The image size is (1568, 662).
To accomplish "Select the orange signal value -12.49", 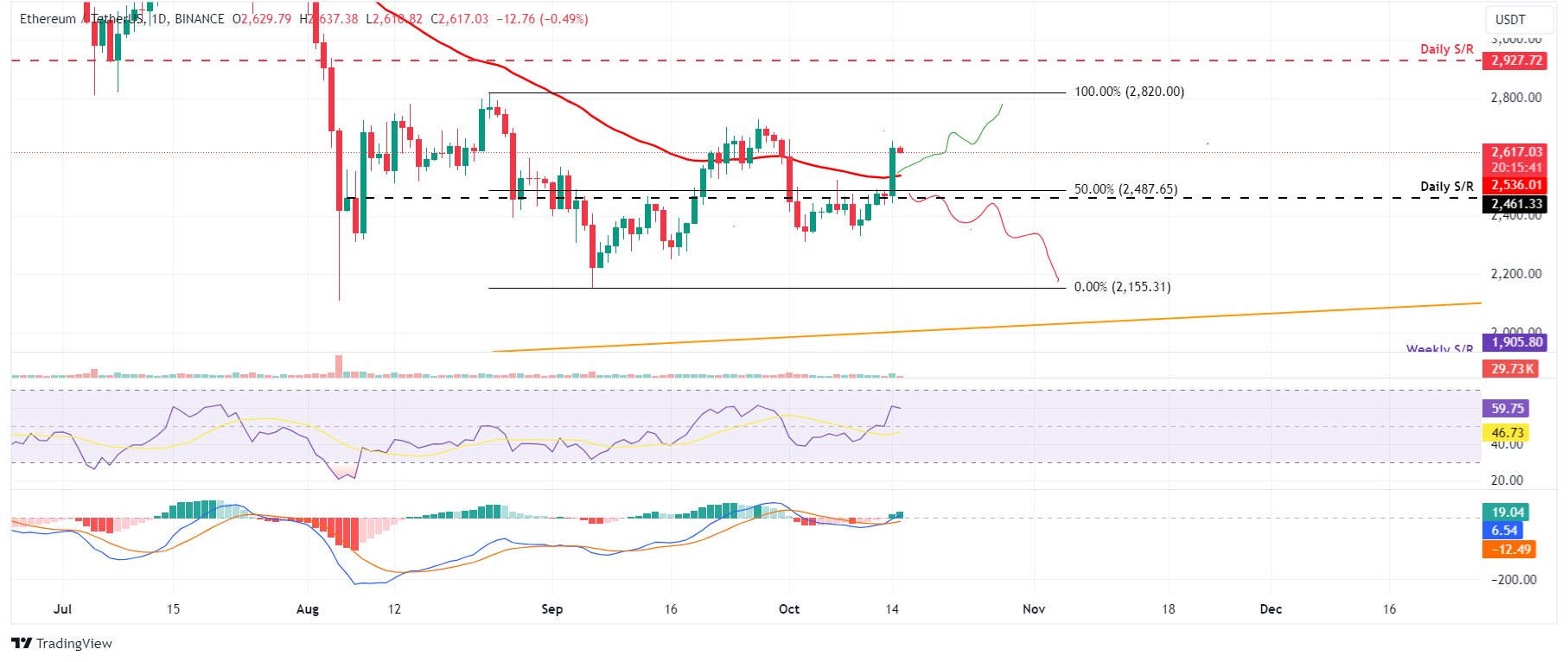I will coord(1509,550).
